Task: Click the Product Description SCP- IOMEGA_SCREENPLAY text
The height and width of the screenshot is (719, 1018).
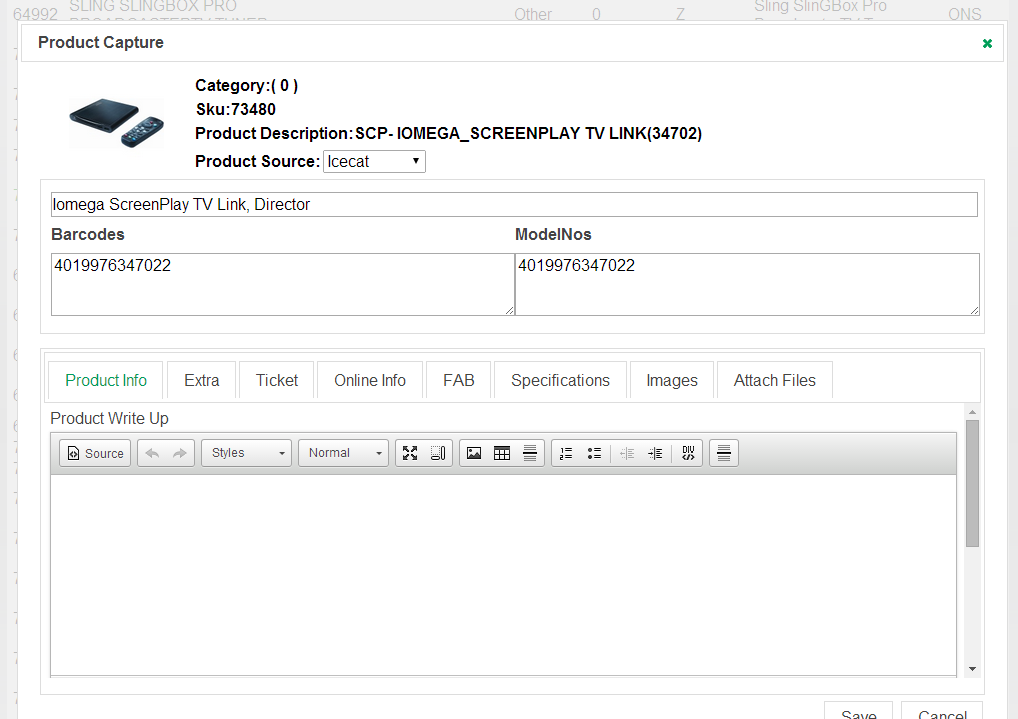Action: click(449, 134)
